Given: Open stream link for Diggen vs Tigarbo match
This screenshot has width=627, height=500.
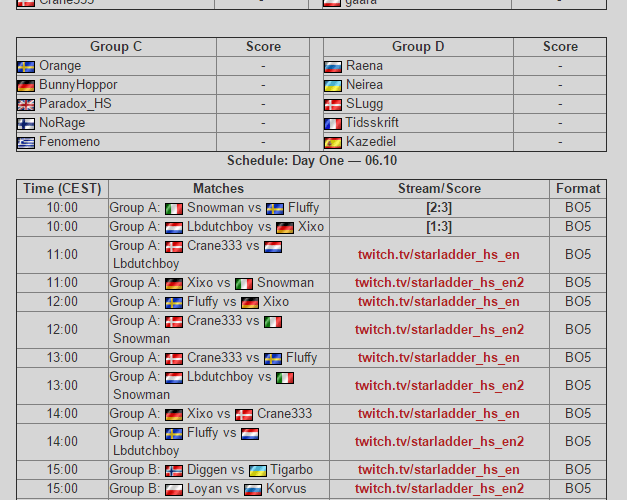Looking at the screenshot, I should pyautogui.click(x=439, y=470).
